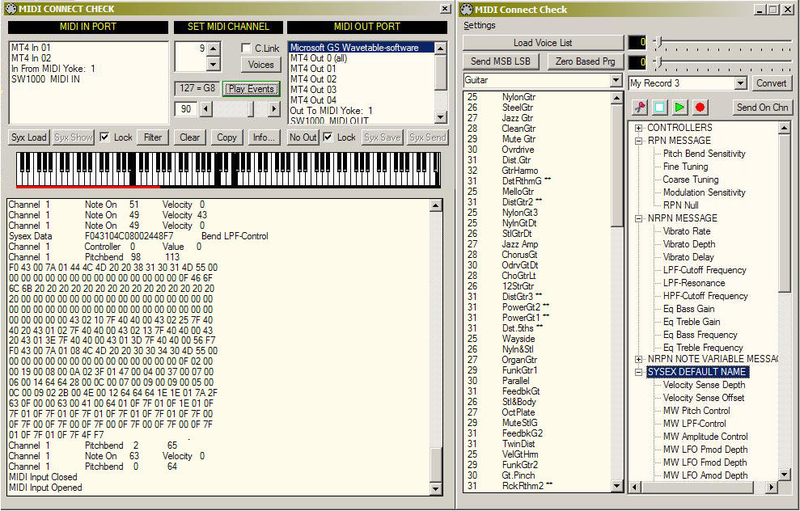The image size is (800, 511).
Task: Select MW Pitch Control tree item
Action: (x=696, y=411)
